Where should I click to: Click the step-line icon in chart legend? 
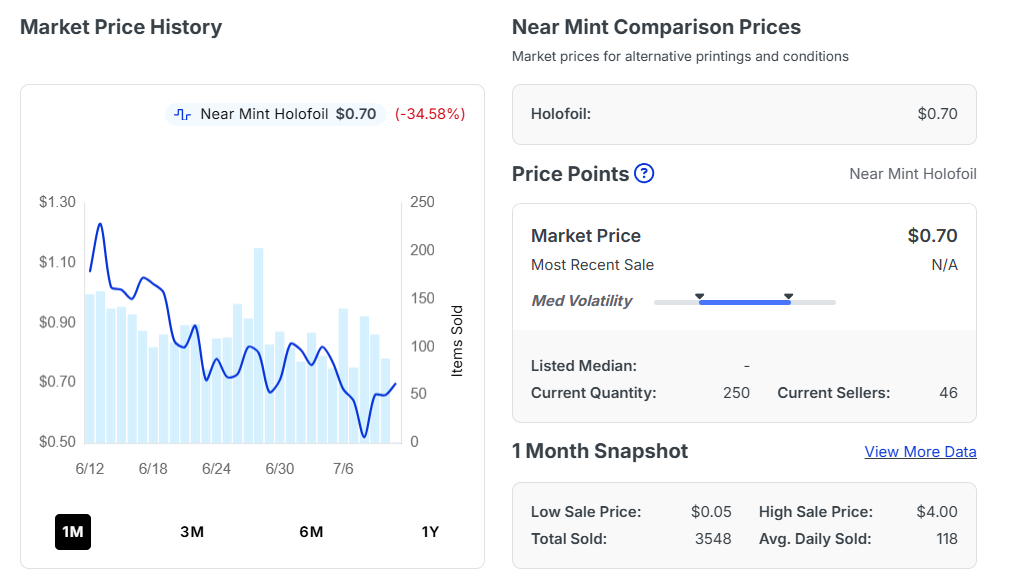point(183,114)
